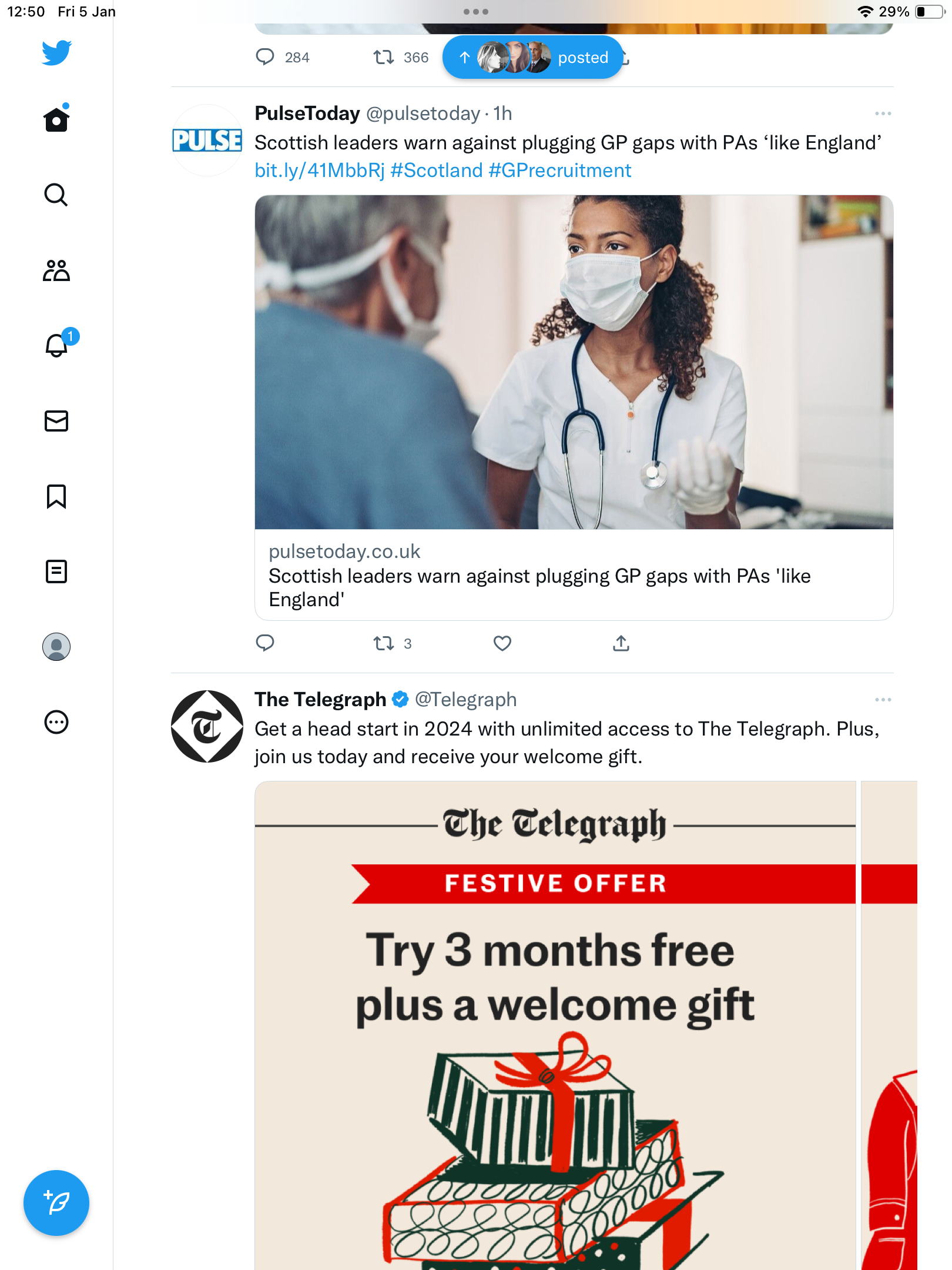Viewport: 952px width, 1270px height.
Task: Go to Home timeline icon
Action: (56, 119)
